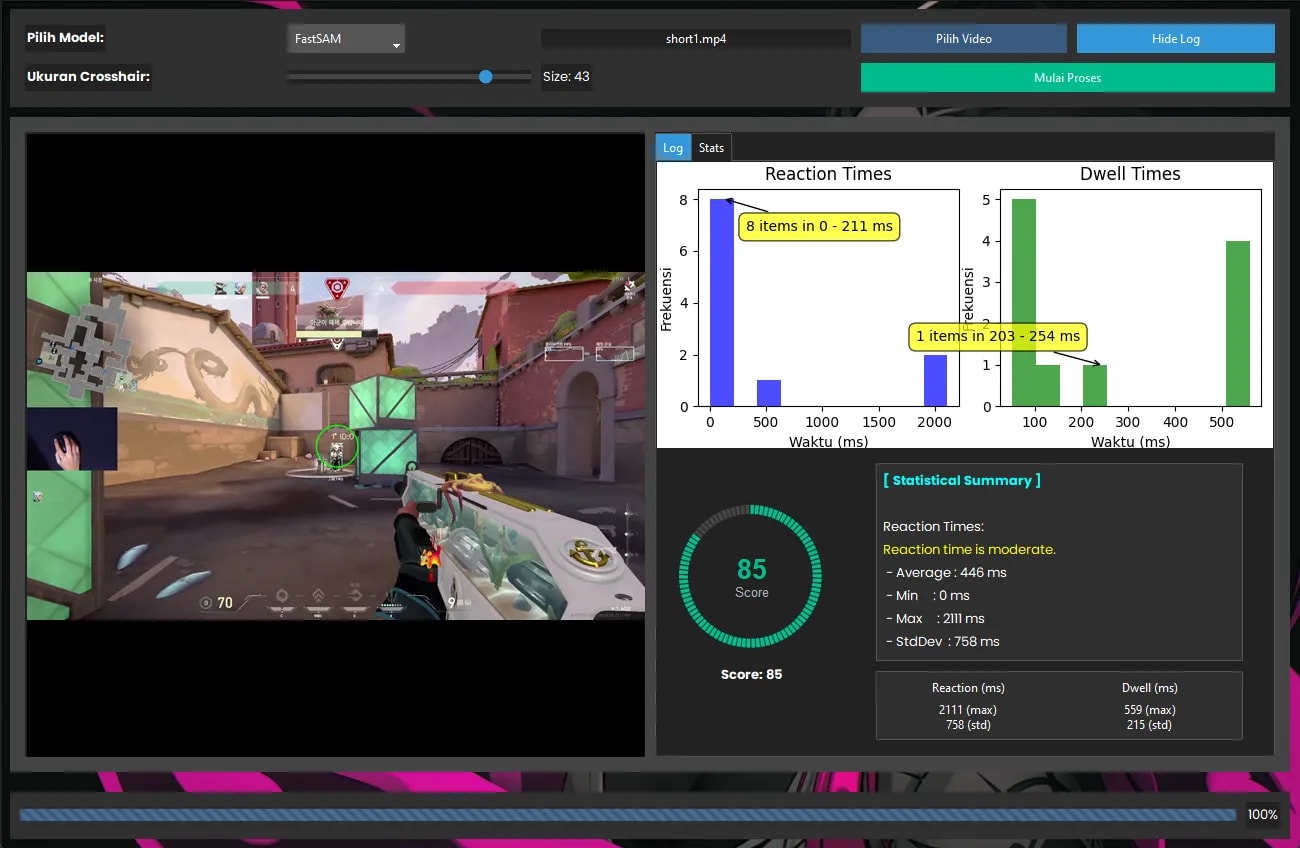Click the rightmost green Dwell Times bar
1300x848 pixels.
(x=1238, y=323)
